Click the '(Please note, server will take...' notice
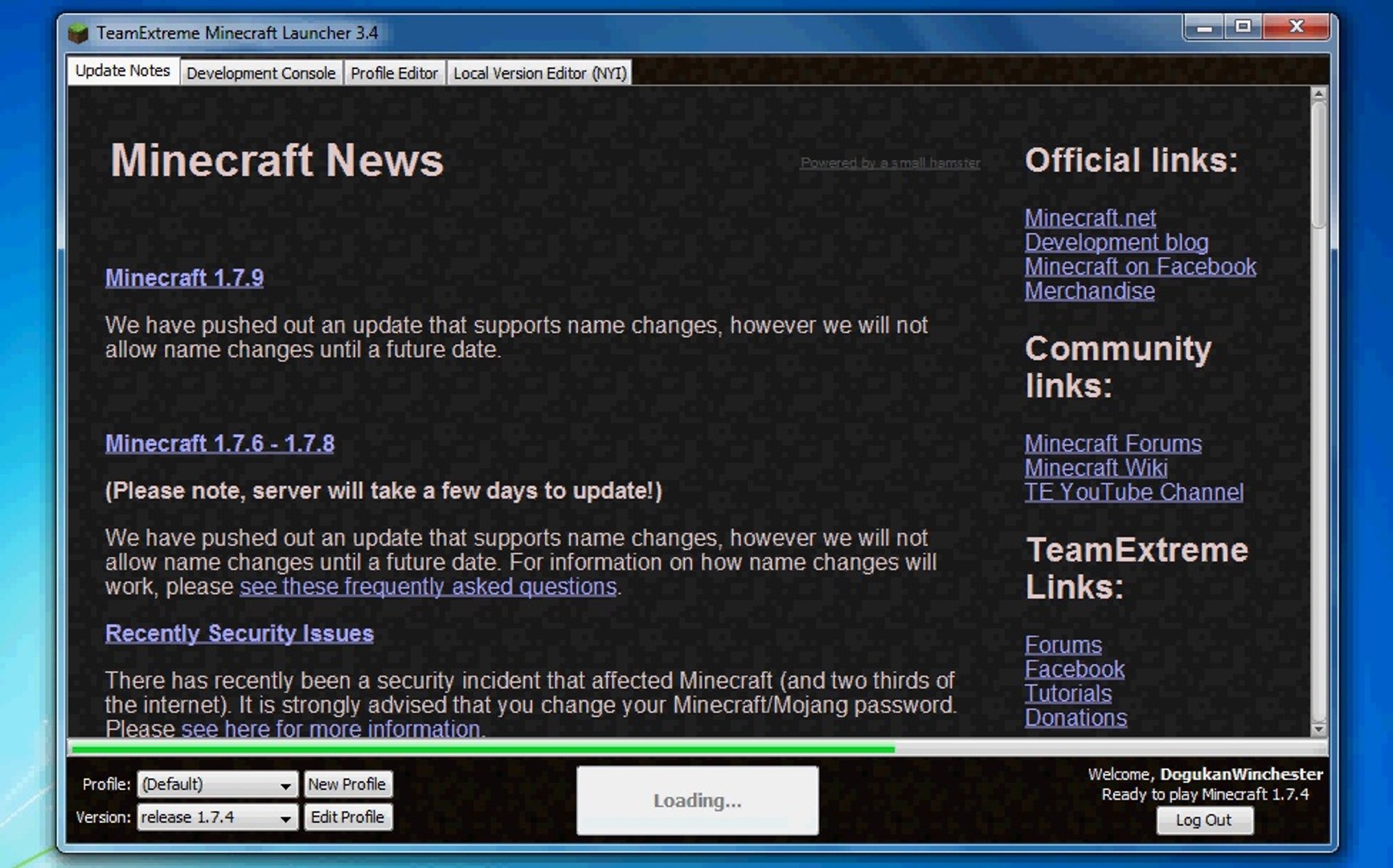The image size is (1393, 868). click(x=383, y=491)
